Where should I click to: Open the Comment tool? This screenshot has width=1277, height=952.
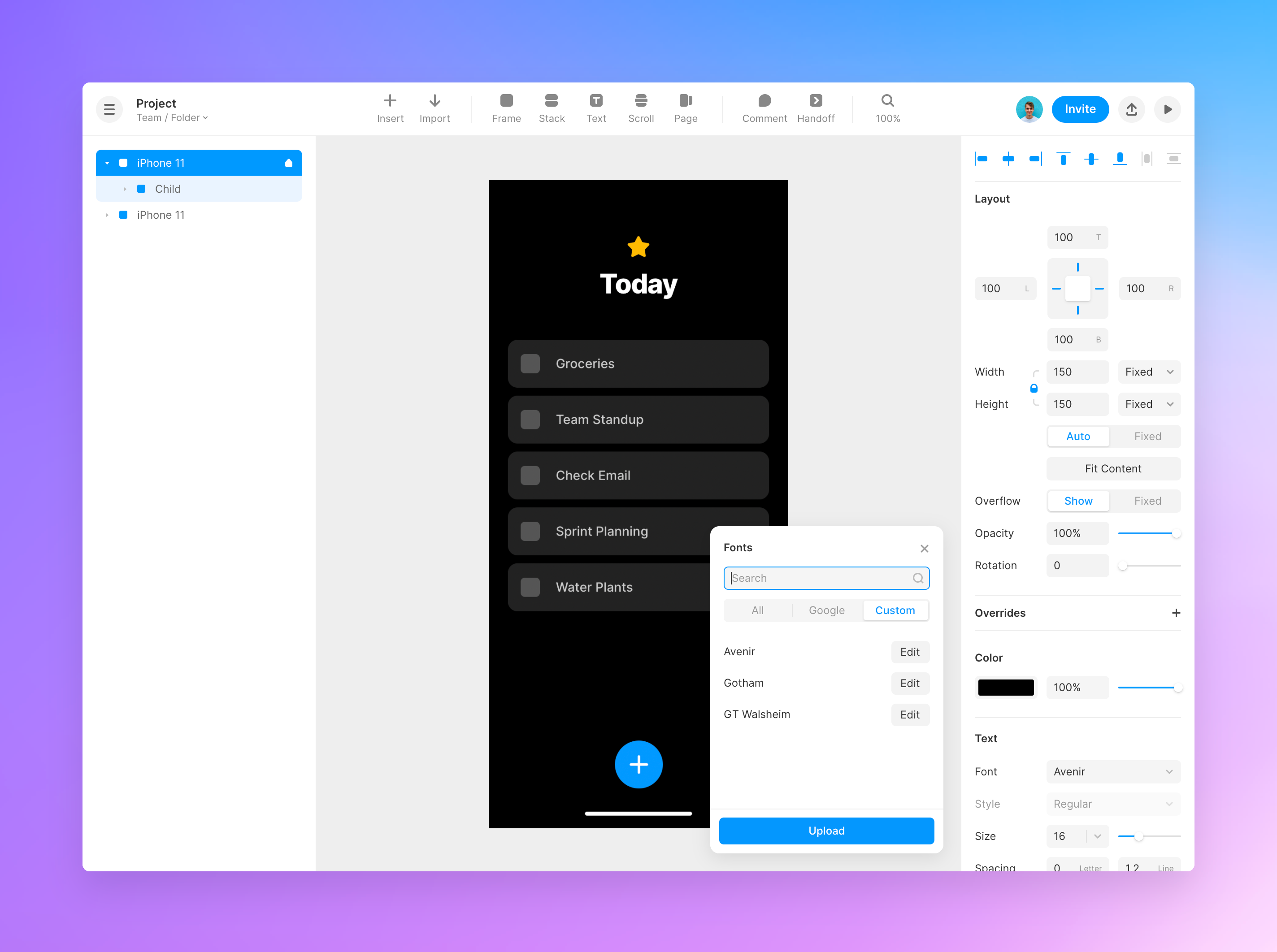[764, 109]
